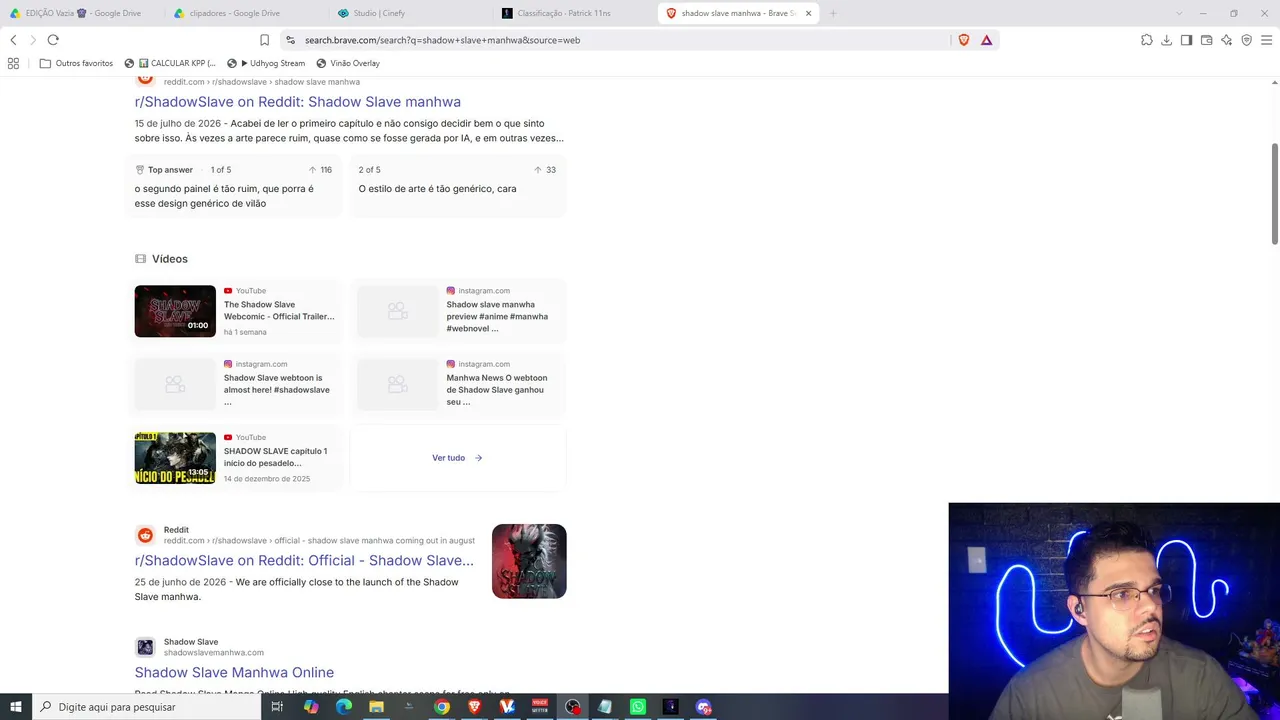Viewport: 1280px width, 720px height.
Task: Open WhatsApp from the taskbar
Action: click(x=638, y=707)
